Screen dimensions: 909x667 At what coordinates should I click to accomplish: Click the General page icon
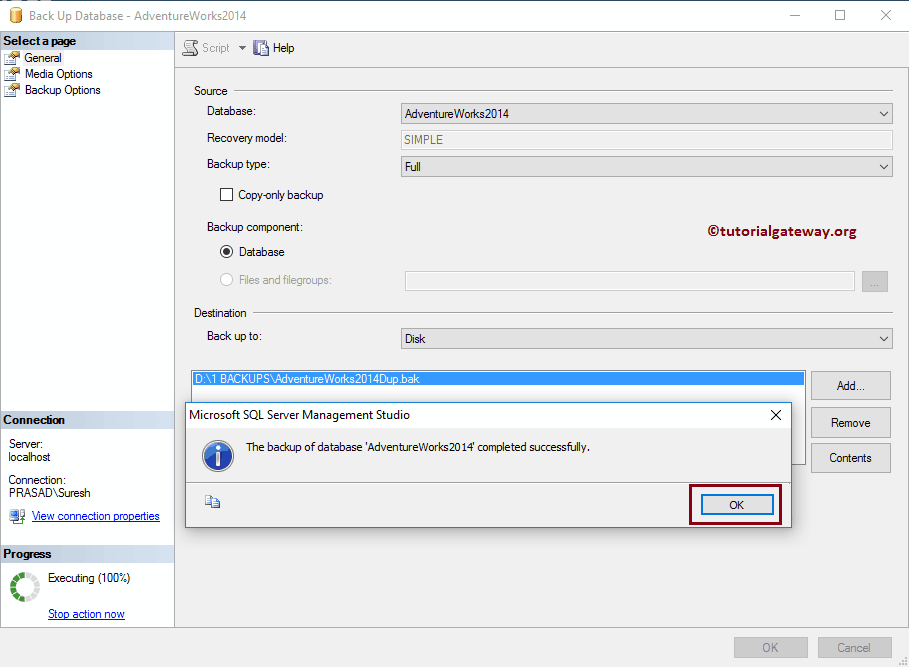click(x=12, y=58)
